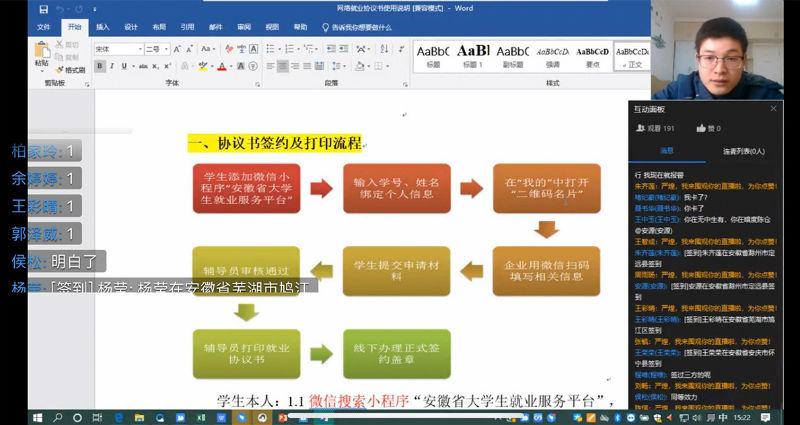Open the font size dropdown (二号)
This screenshot has height=425, width=800.
click(158, 49)
